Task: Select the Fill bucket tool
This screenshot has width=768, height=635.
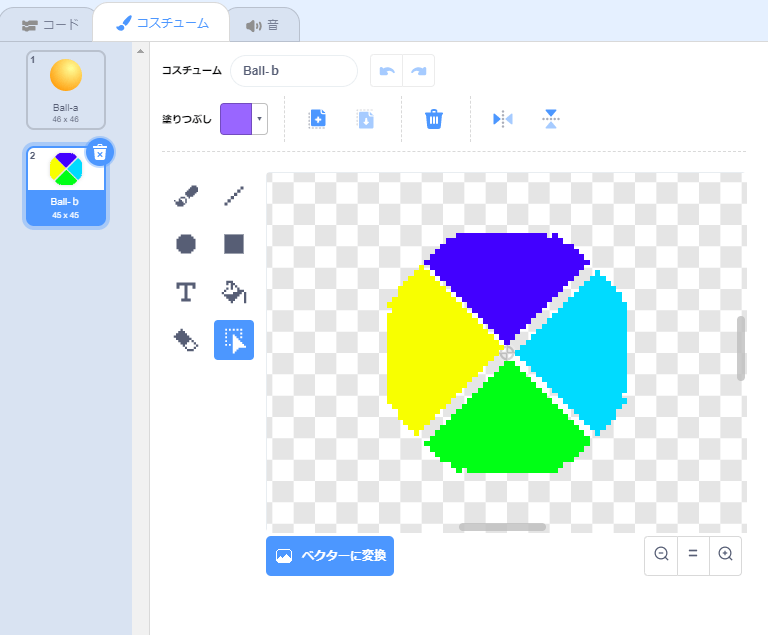Action: pyautogui.click(x=234, y=292)
